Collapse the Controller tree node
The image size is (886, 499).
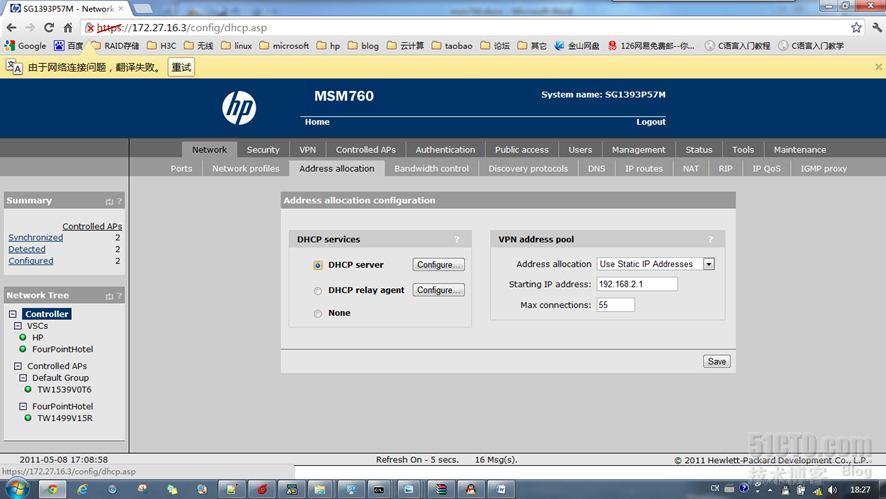[13, 314]
